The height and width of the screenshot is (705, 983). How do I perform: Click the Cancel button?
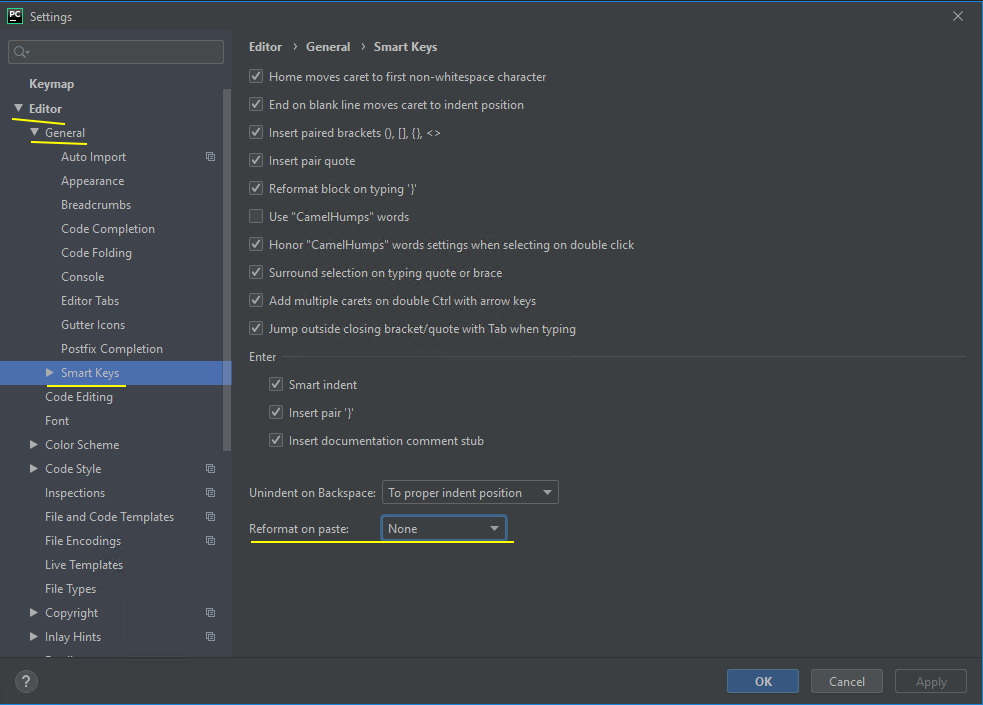click(x=846, y=682)
